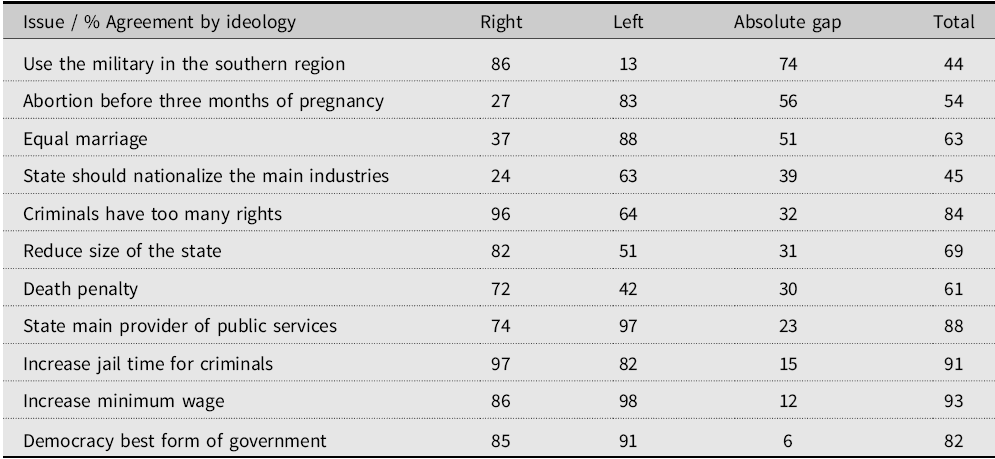Click the 'Absolute gap' column header
The width and height of the screenshot is (995, 459).
787,23
